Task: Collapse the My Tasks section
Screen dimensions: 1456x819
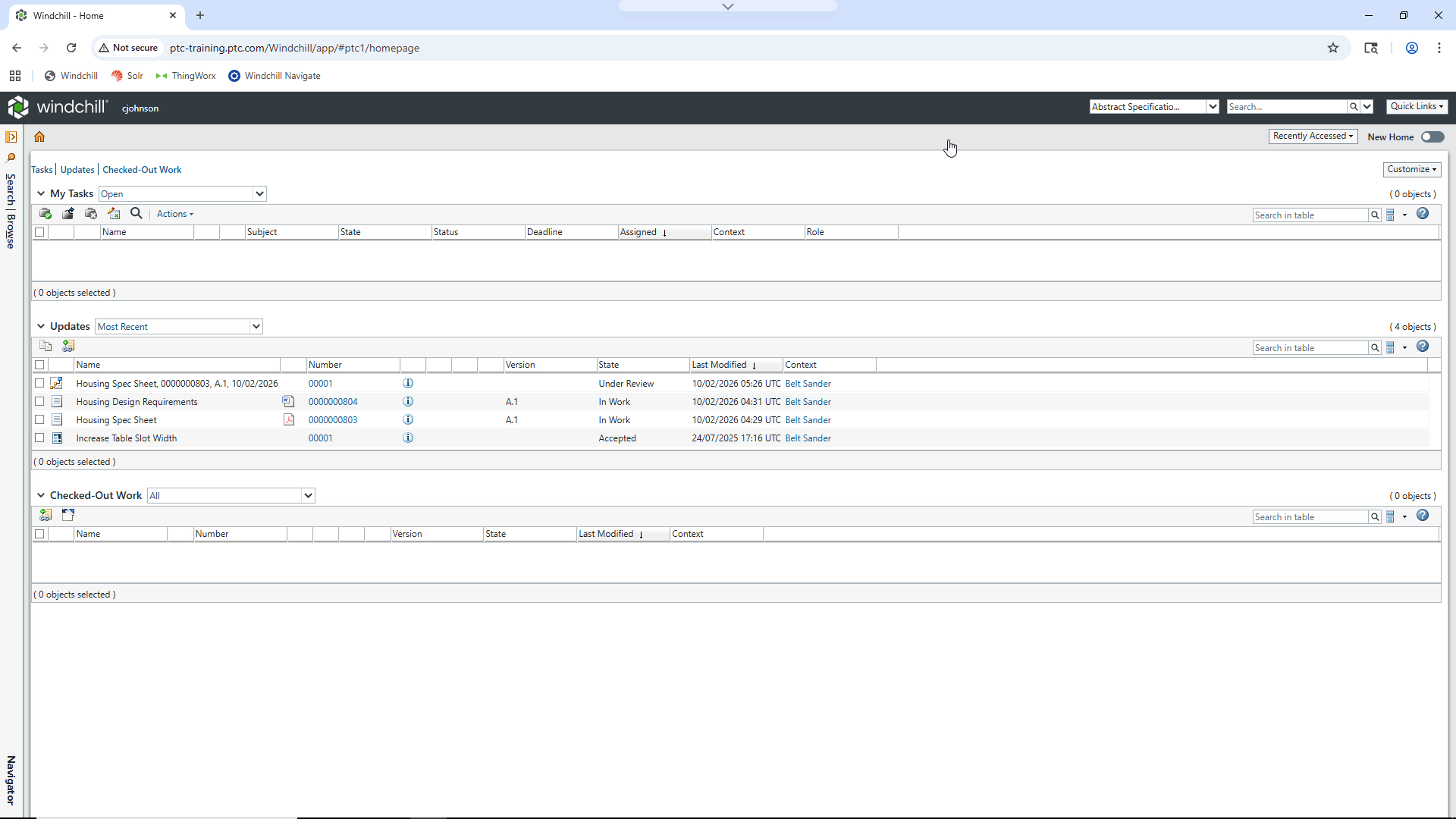Action: tap(41, 194)
